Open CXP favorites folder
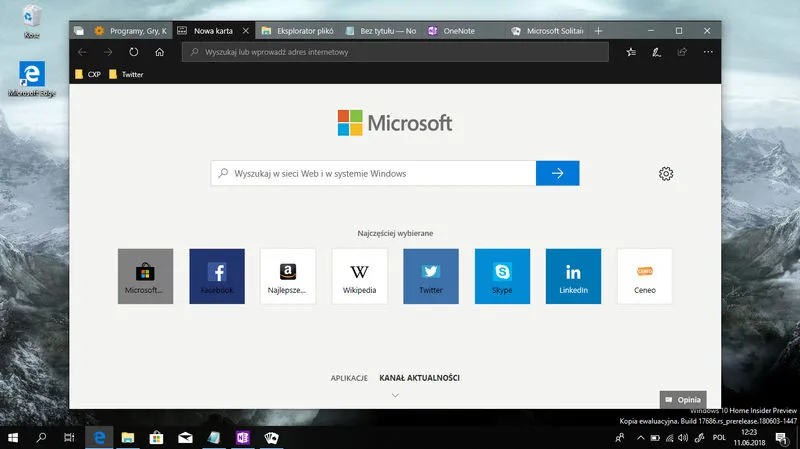The image size is (800, 449). 88,74
